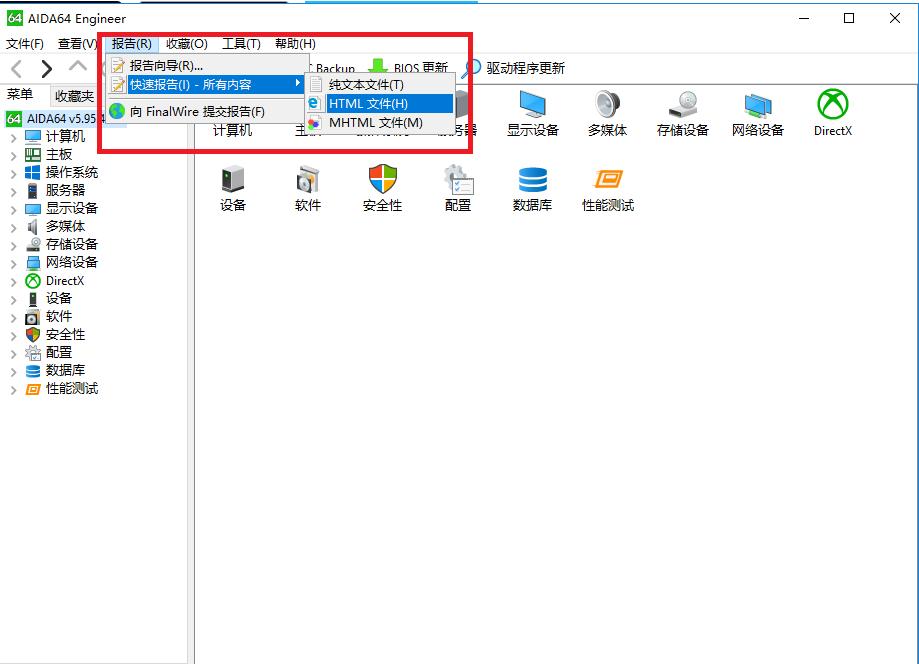Select HTML 文件(H) from the submenu
Screen dimensions: 919x664
tap(368, 104)
